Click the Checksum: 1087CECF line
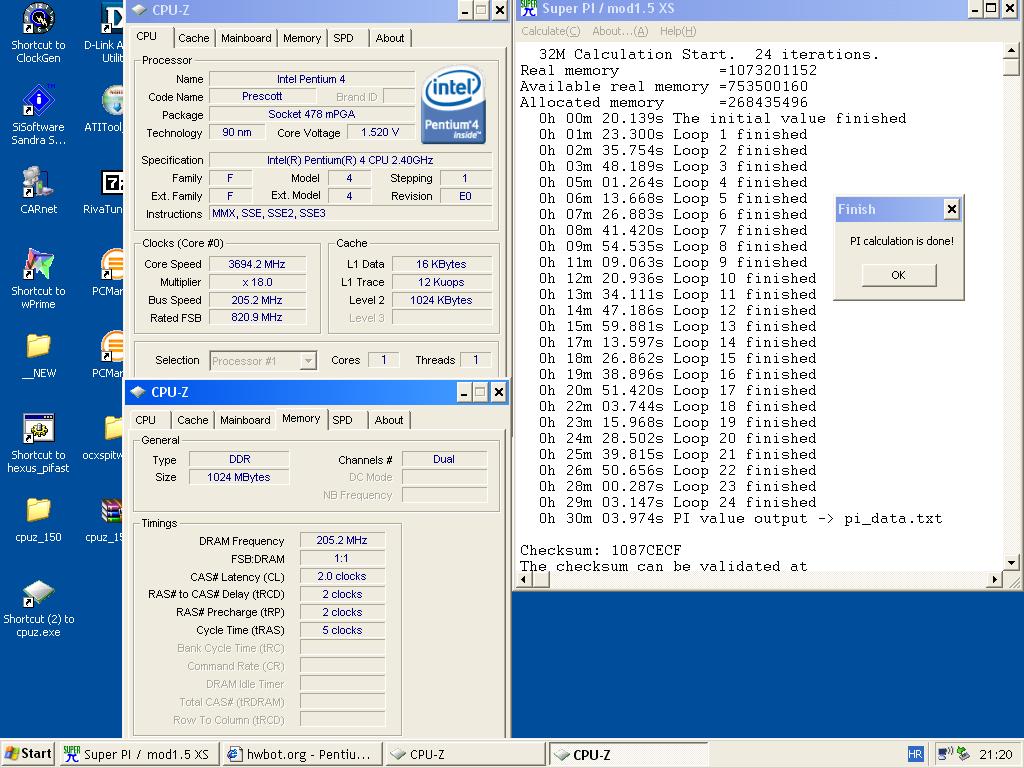Screen dimensions: 1024x768 coord(600,550)
